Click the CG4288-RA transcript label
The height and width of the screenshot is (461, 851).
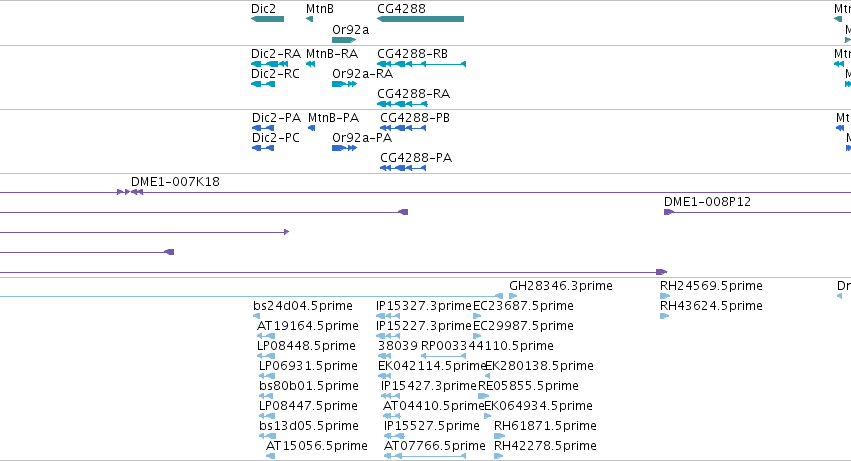[414, 94]
